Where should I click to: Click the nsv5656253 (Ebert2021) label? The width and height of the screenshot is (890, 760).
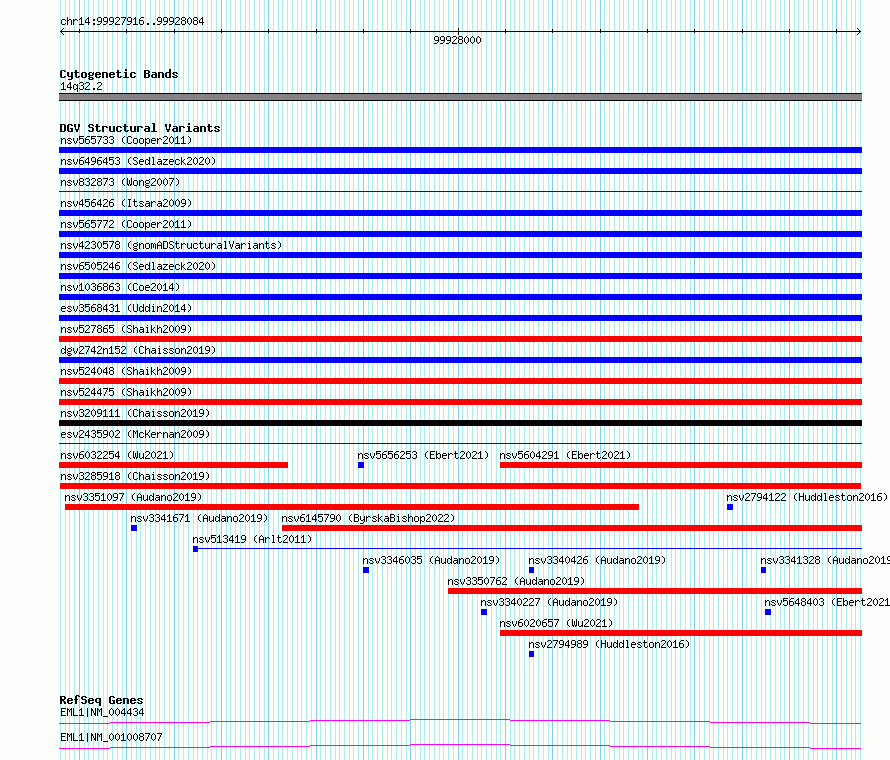tap(423, 455)
